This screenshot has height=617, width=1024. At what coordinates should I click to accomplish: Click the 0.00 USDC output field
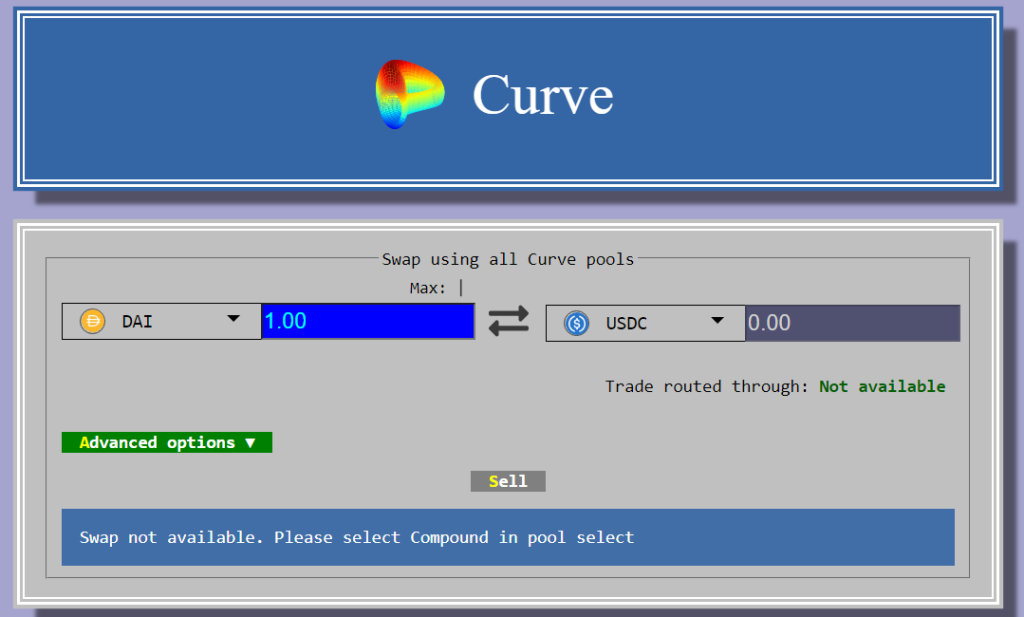[852, 323]
